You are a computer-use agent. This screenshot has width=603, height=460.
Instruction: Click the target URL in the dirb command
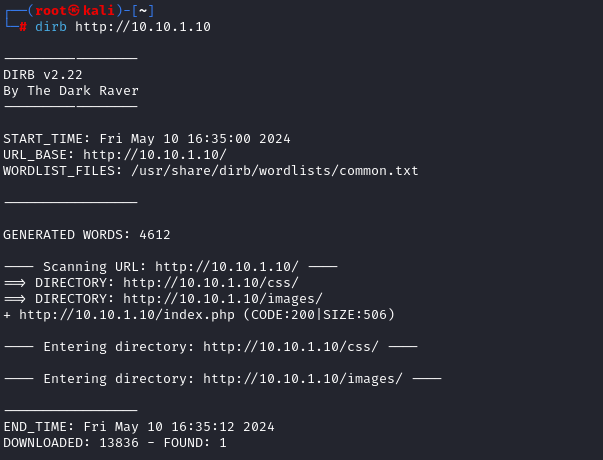point(143,27)
